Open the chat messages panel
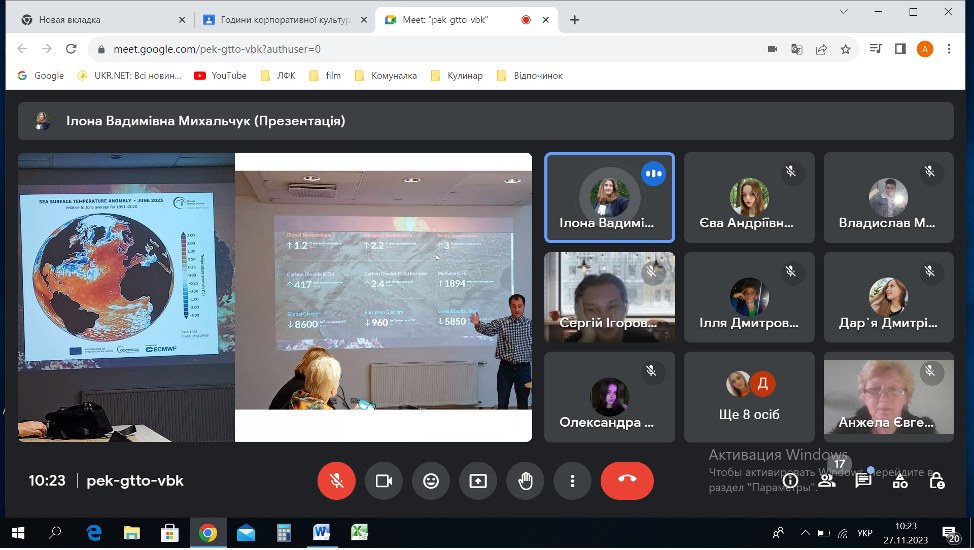The width and height of the screenshot is (974, 550). click(863, 480)
